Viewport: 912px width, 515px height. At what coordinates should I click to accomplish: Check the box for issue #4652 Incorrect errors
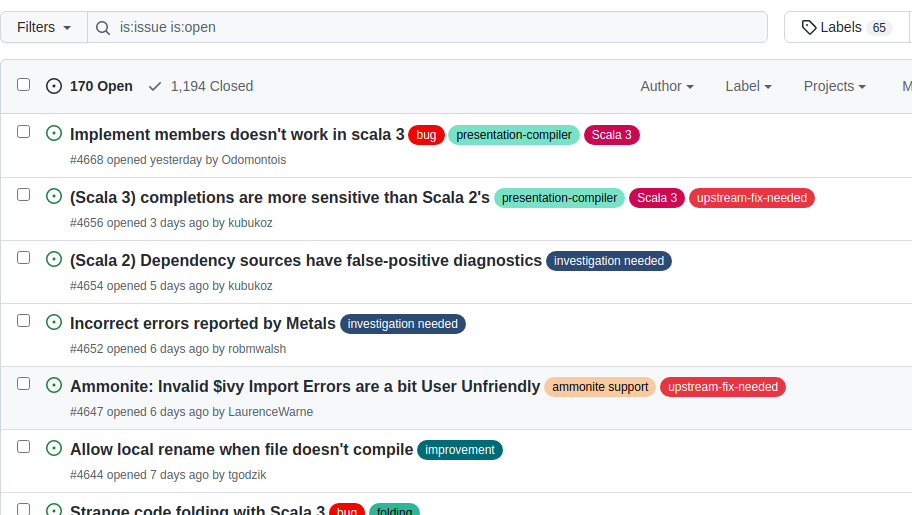click(x=23, y=321)
